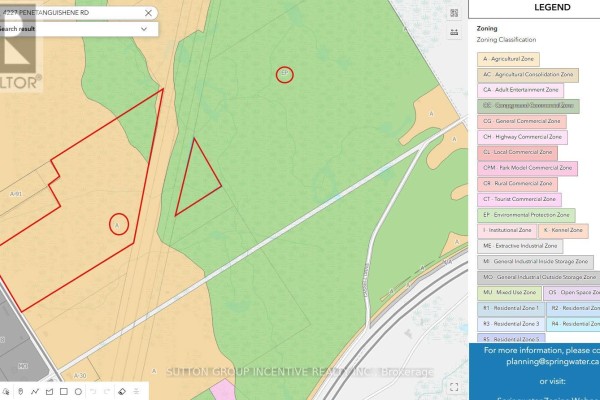Open the measurement tool icon below the grid icon

(x=454, y=32)
